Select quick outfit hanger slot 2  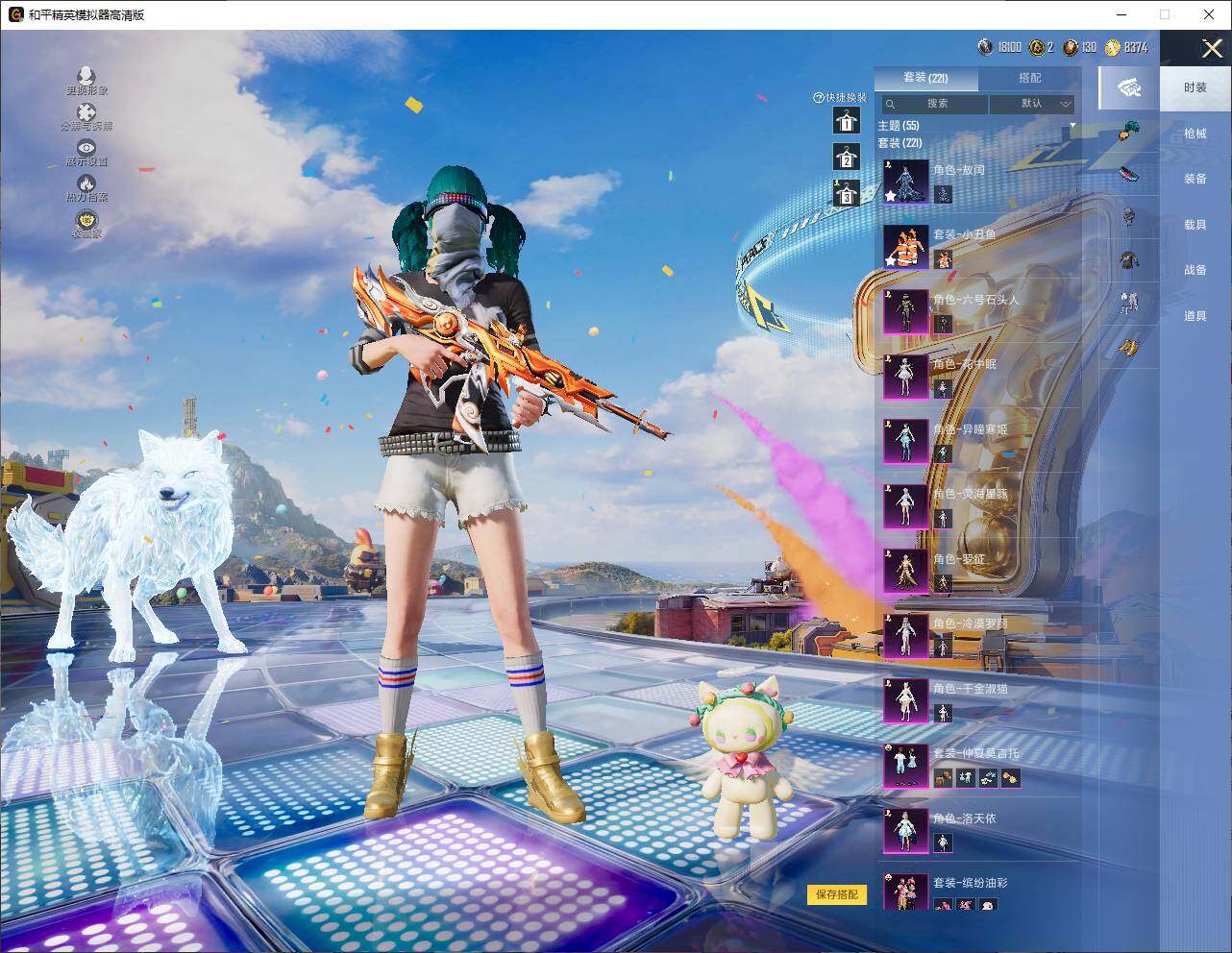point(846,157)
